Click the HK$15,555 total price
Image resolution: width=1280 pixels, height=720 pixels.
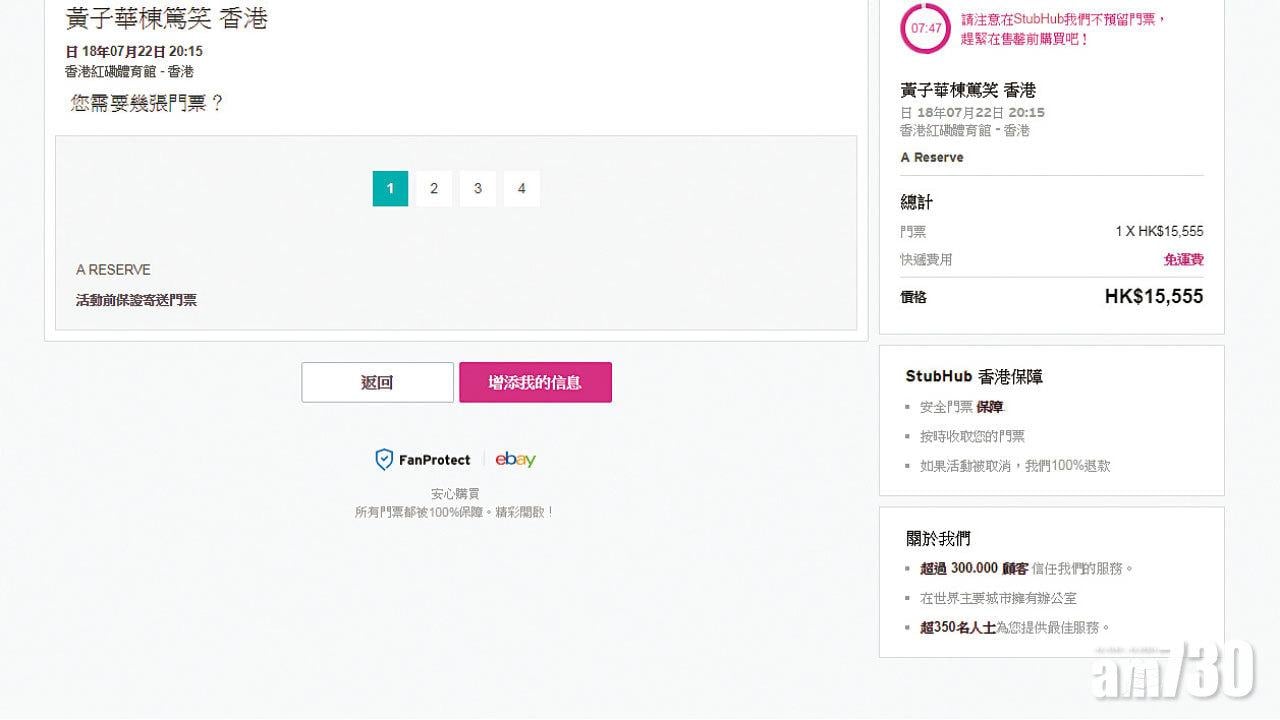pyautogui.click(x=1153, y=296)
